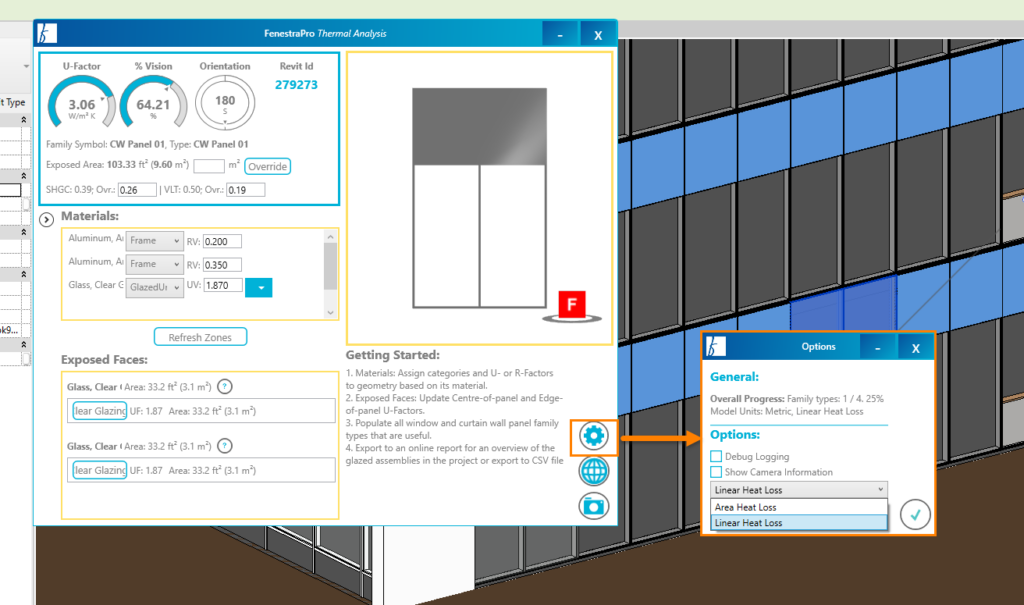Click the Orientation dial showing 180
Viewport: 1024px width, 605px height.
click(225, 103)
